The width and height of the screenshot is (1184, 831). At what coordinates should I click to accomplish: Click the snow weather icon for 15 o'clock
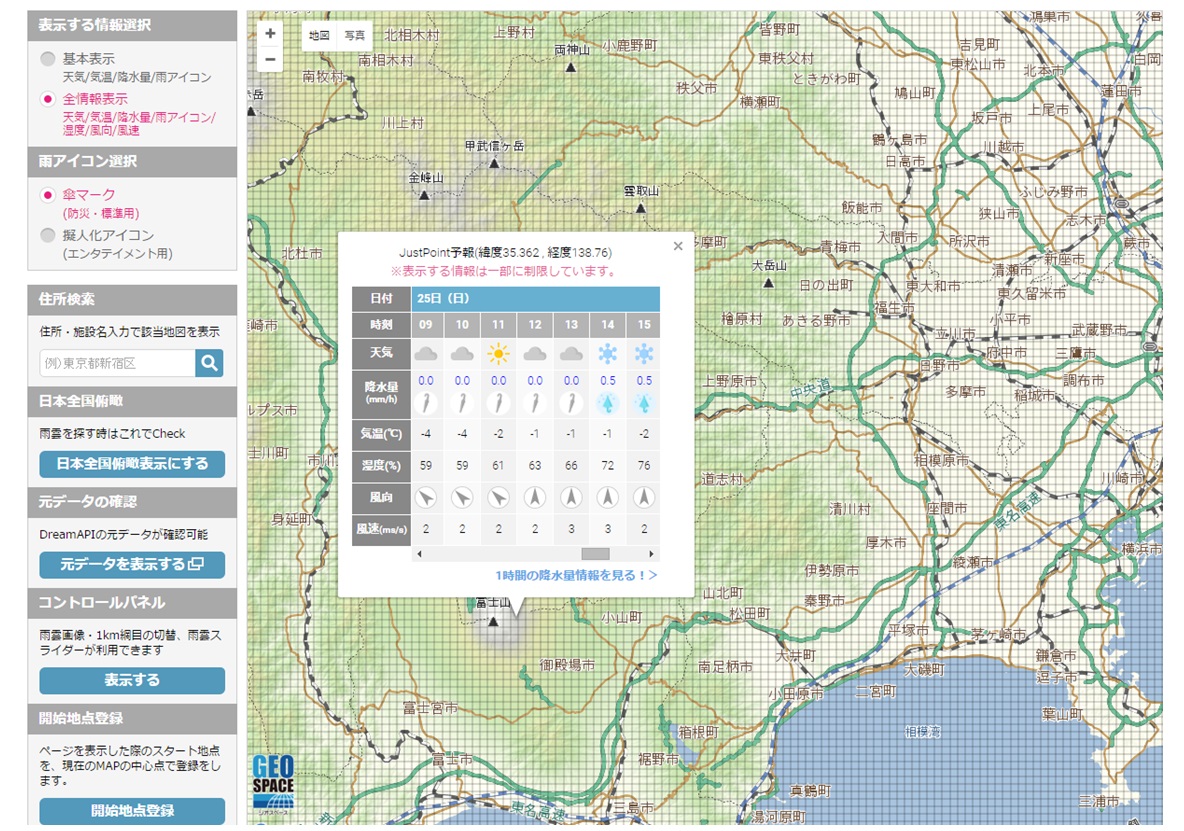(x=644, y=353)
